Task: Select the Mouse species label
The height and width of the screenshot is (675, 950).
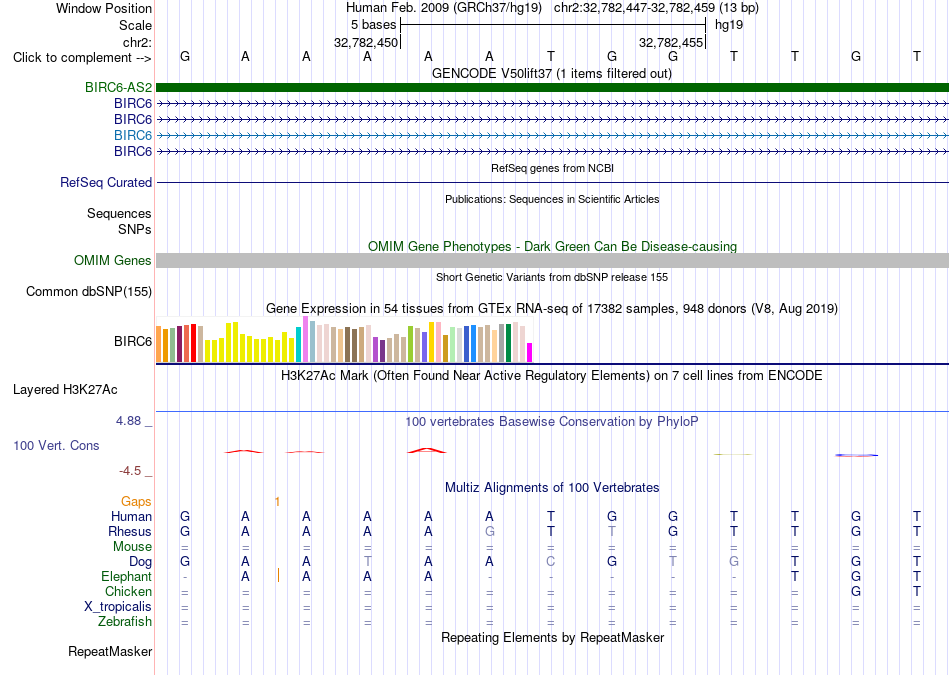Action: (x=132, y=547)
